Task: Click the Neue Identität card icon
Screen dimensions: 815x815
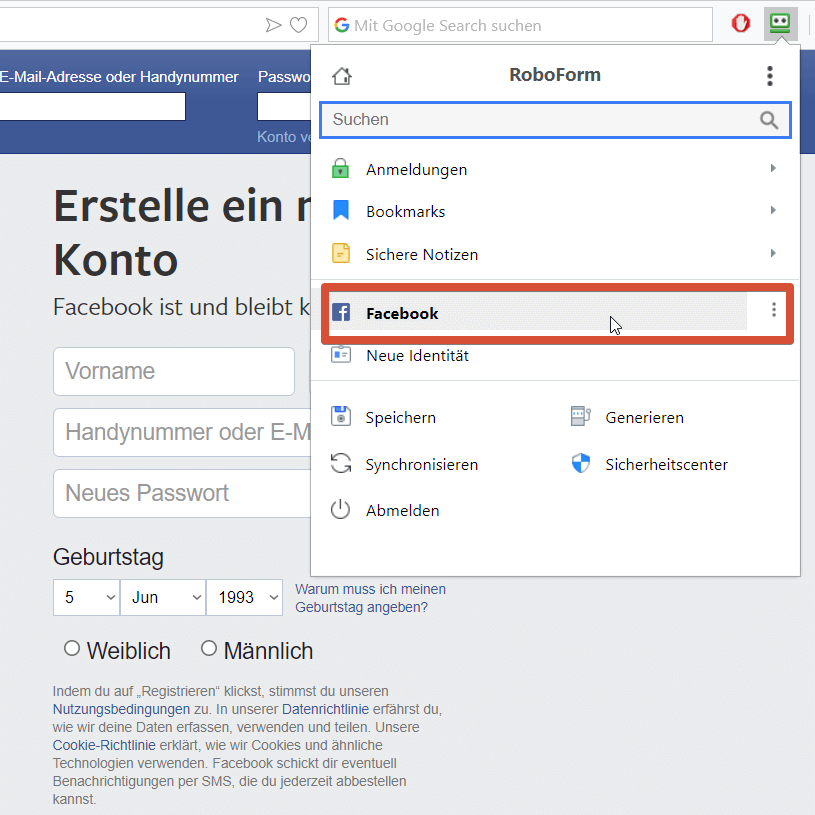Action: (x=341, y=354)
